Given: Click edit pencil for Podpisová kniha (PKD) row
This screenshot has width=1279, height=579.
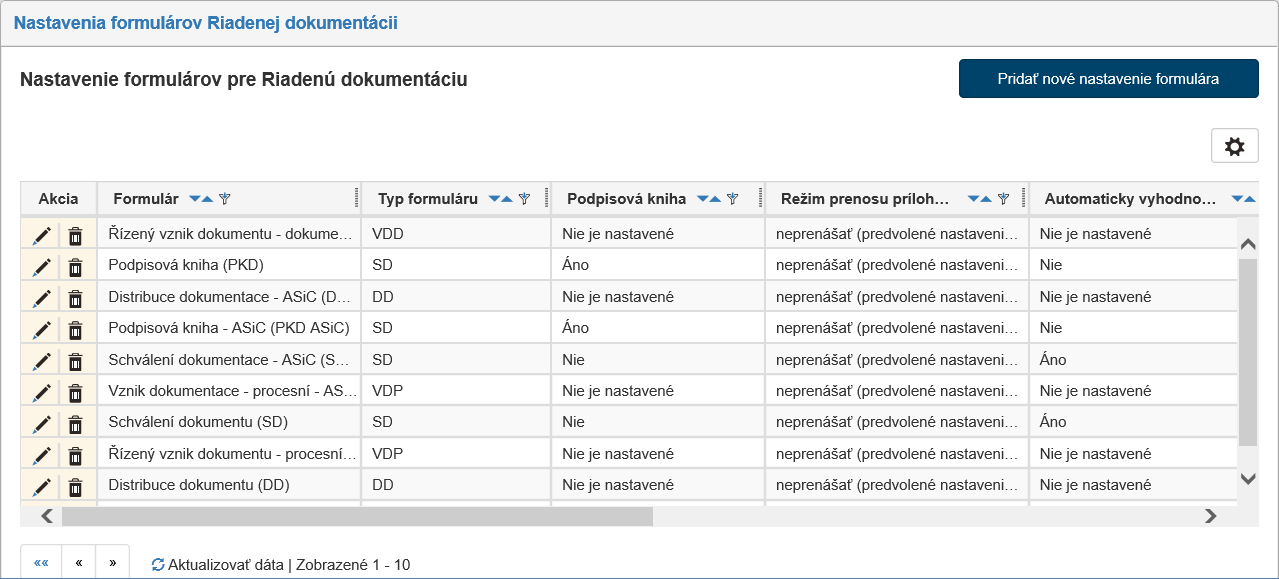Looking at the screenshot, I should tap(41, 266).
